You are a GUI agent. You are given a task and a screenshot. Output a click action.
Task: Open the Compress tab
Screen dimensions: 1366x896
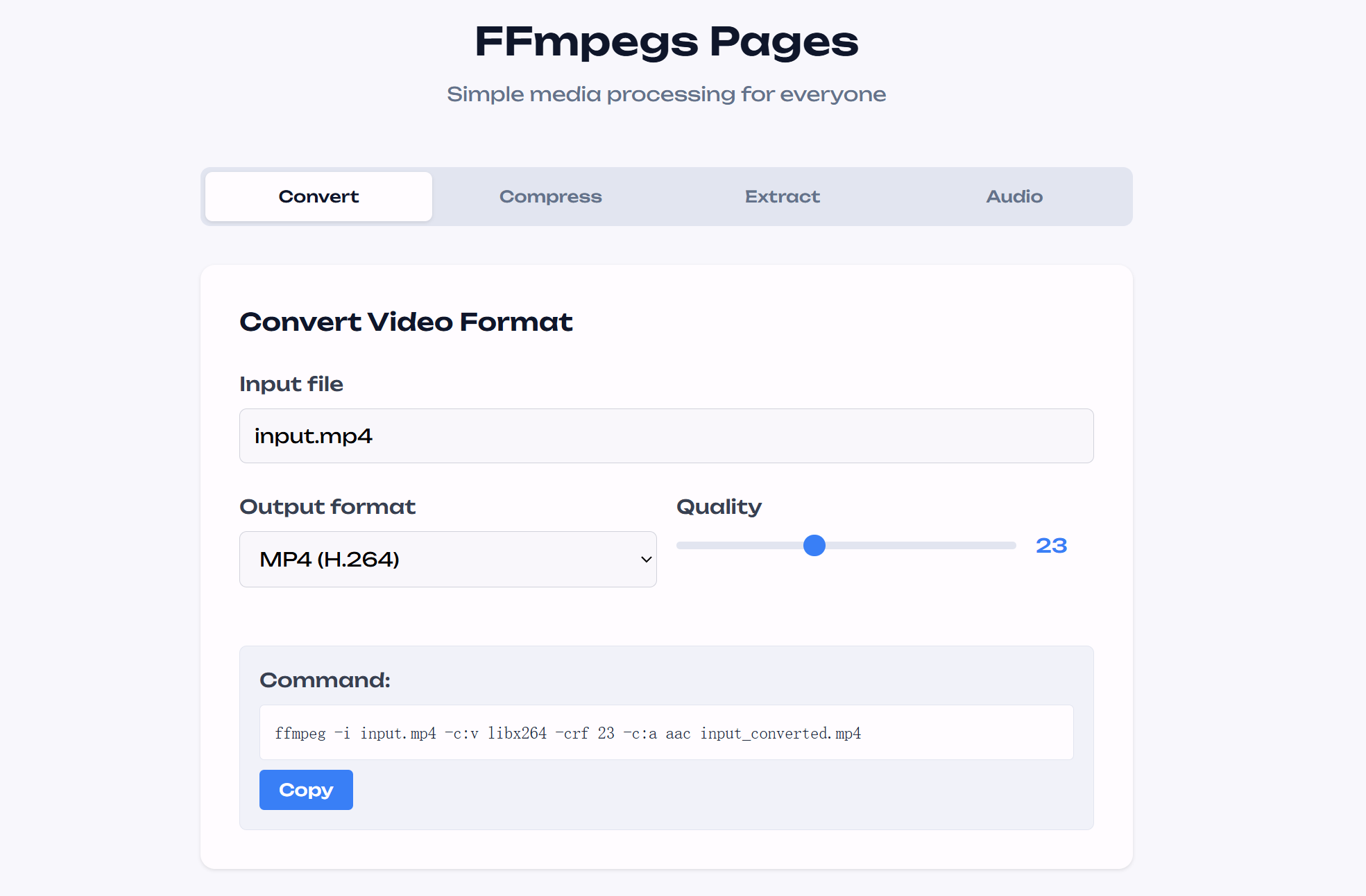550,196
